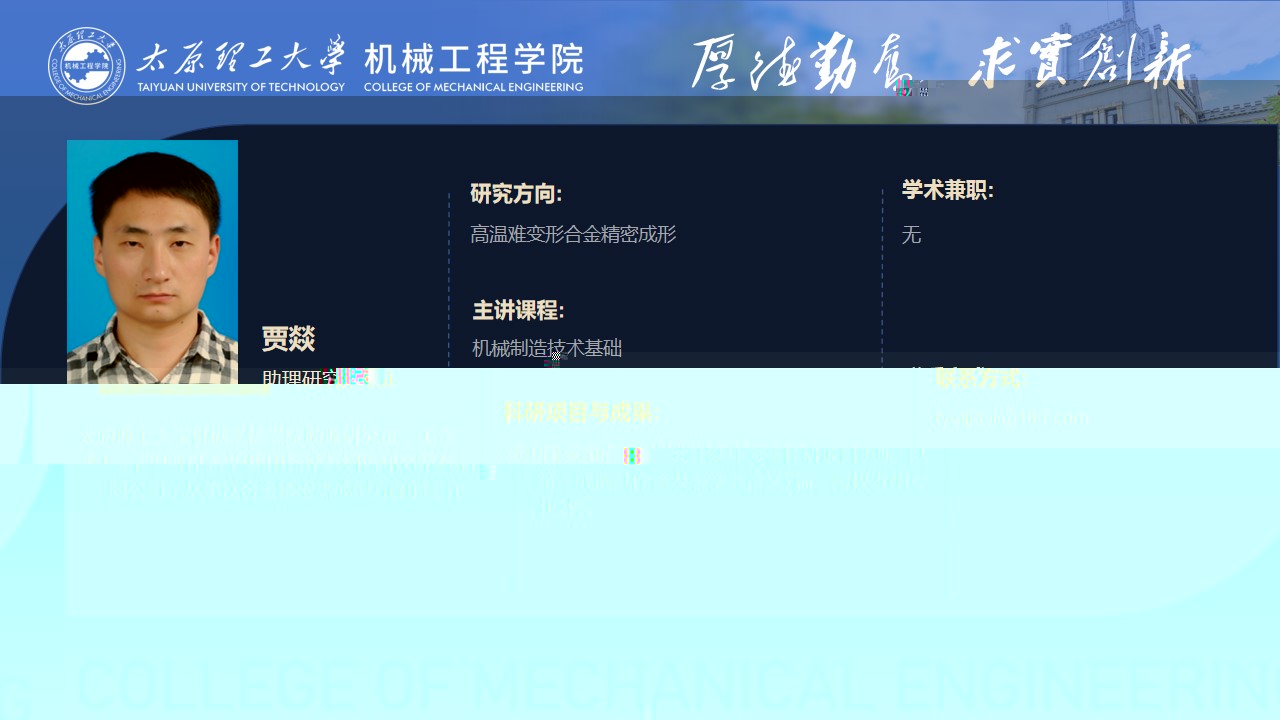This screenshot has width=1280, height=720.
Task: Open the 太原理工大学 calligraphy logo link
Action: 240,54
